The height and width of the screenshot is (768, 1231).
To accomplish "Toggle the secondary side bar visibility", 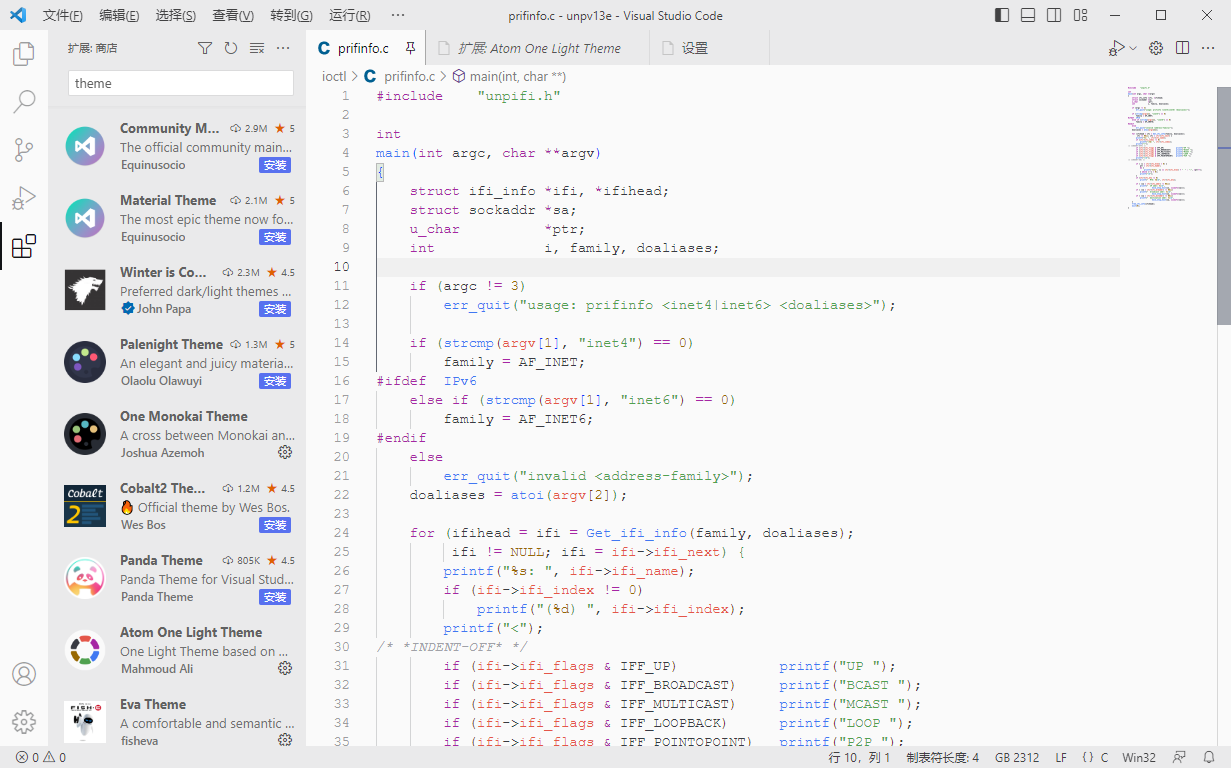I will pos(1055,15).
